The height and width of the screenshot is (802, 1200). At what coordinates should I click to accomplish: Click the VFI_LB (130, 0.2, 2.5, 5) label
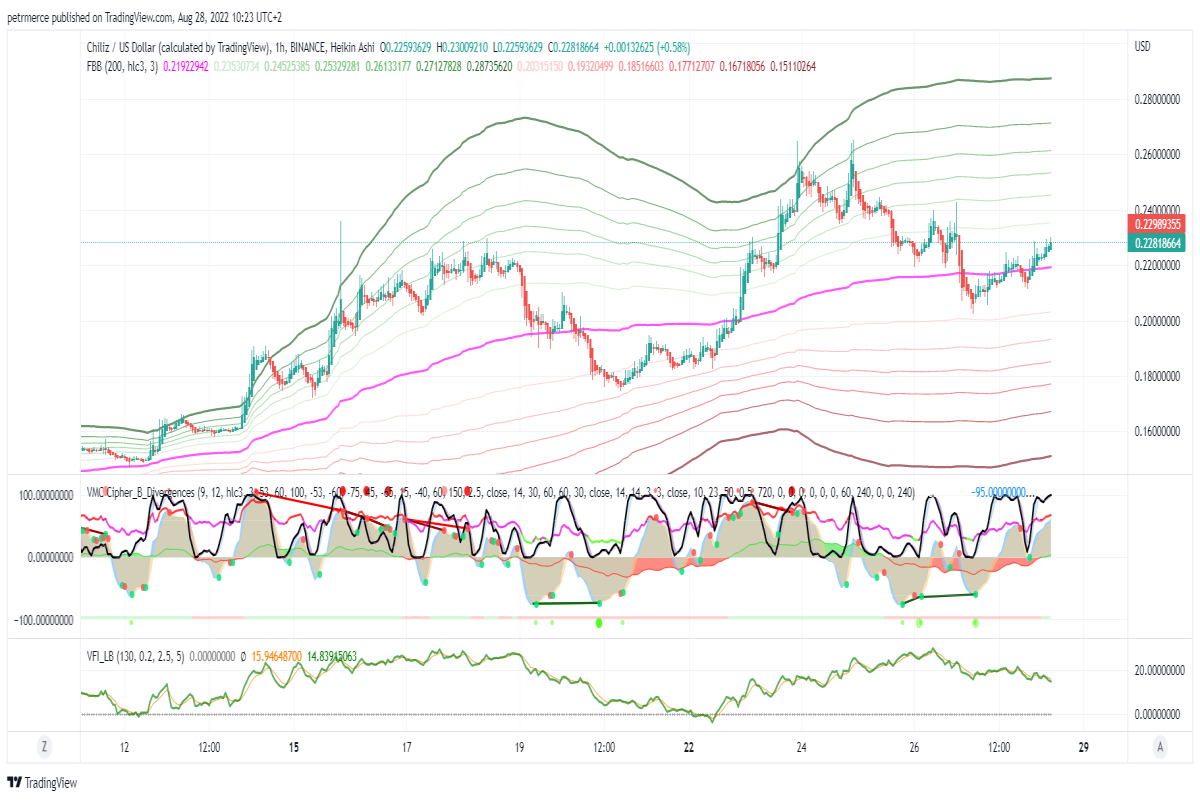pyautogui.click(x=135, y=657)
